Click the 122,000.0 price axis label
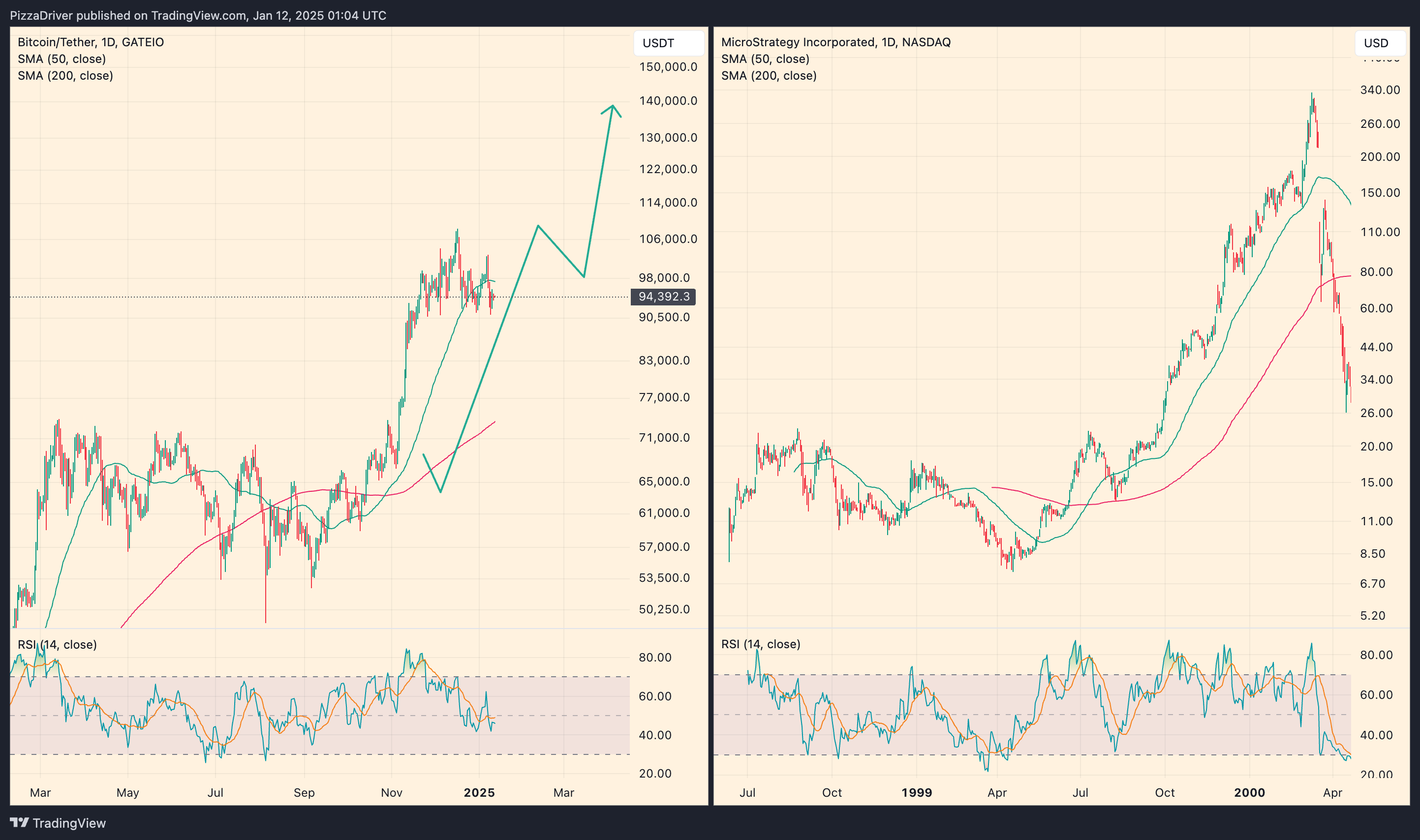Image resolution: width=1420 pixels, height=840 pixels. point(668,169)
